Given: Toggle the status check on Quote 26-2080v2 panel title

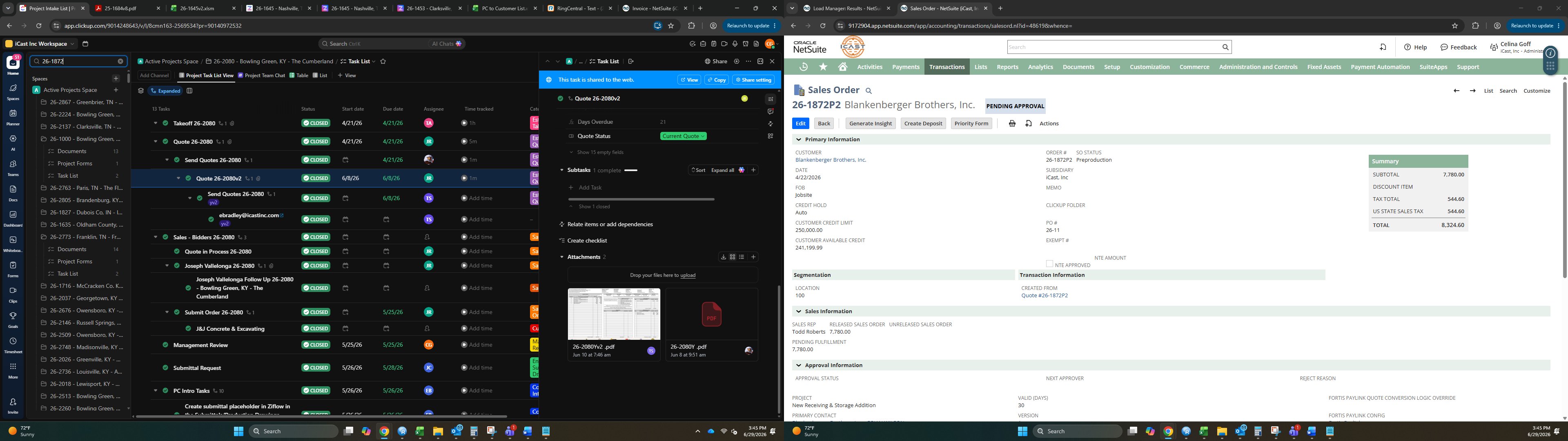Looking at the screenshot, I should (x=560, y=98).
